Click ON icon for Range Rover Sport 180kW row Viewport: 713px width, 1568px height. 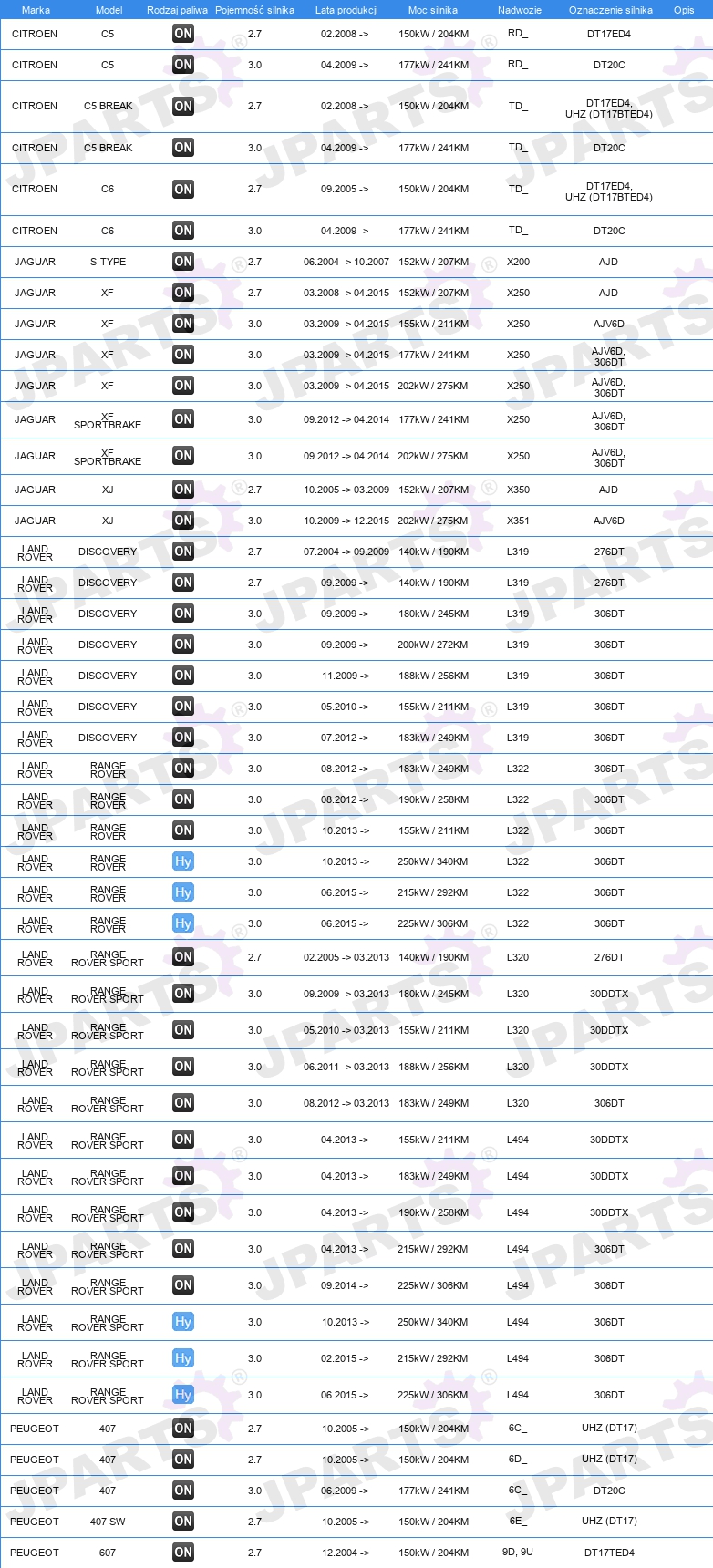click(183, 994)
